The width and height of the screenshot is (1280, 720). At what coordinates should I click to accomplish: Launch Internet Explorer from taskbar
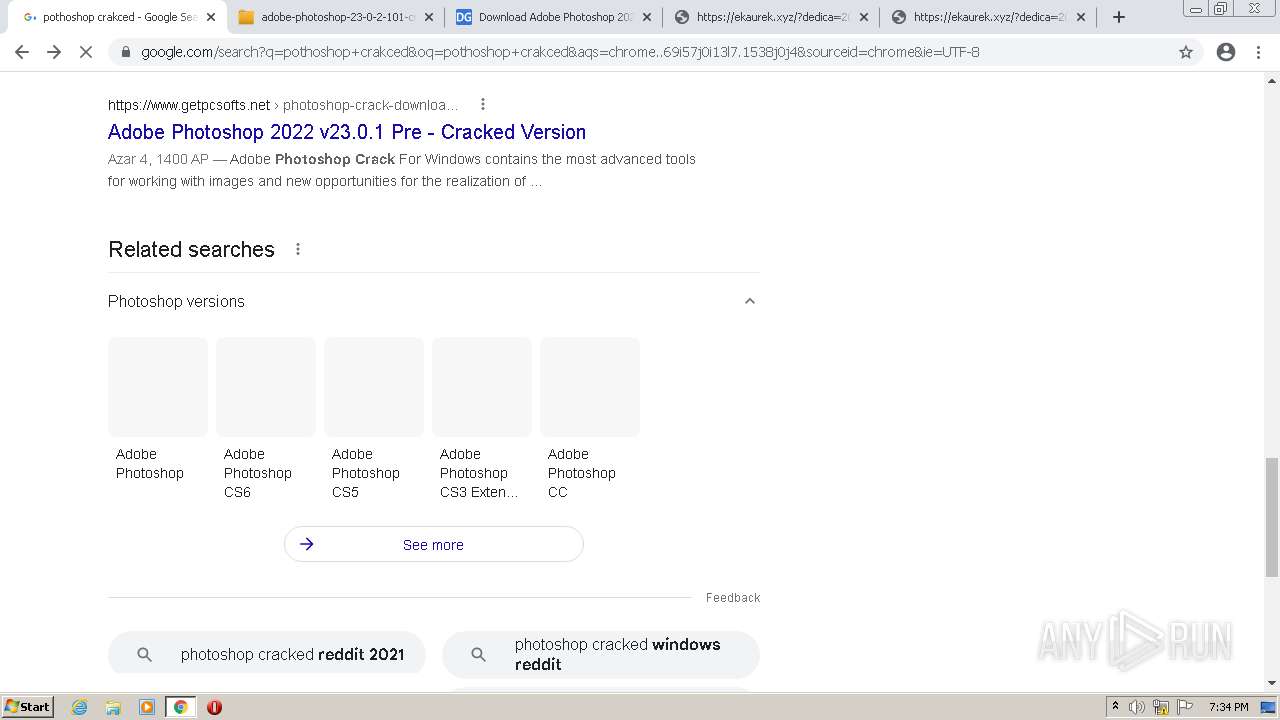(x=80, y=707)
